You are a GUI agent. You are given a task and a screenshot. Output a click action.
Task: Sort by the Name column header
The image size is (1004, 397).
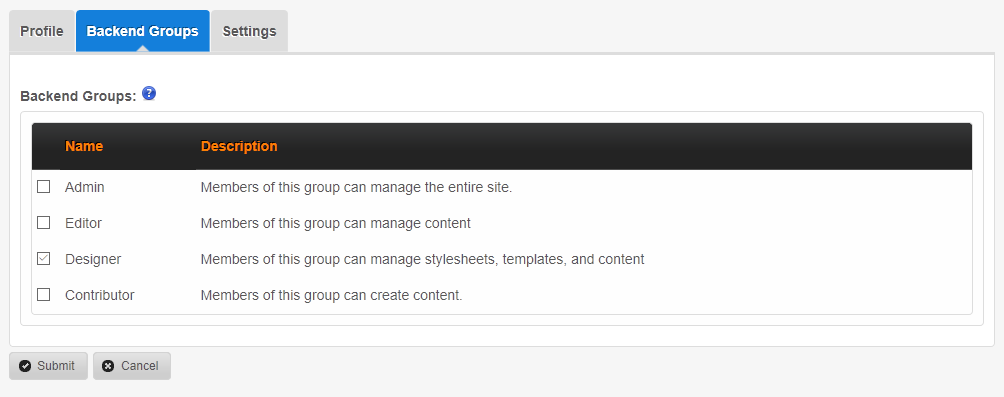[84, 146]
